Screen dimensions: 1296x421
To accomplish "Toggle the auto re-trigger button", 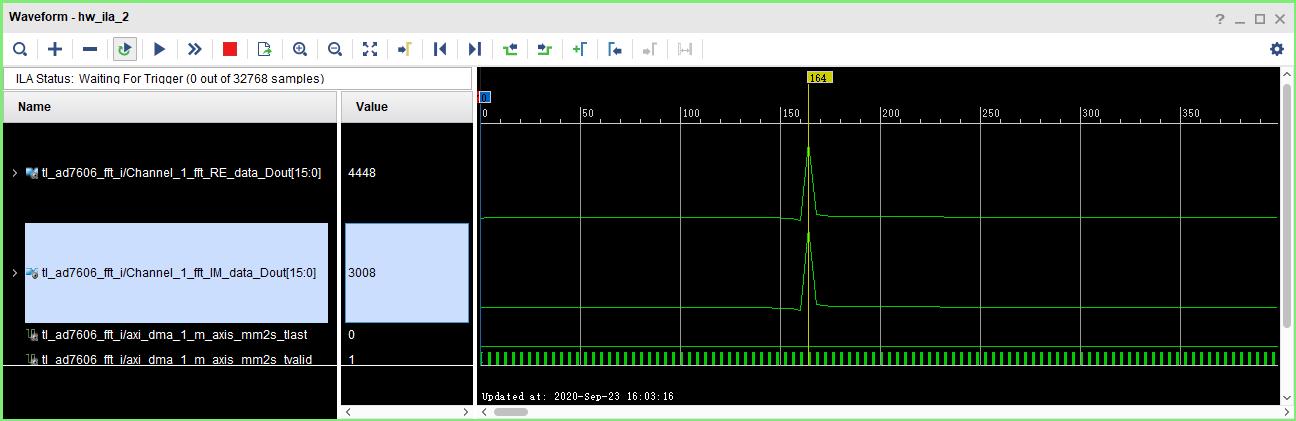I will tap(125, 49).
